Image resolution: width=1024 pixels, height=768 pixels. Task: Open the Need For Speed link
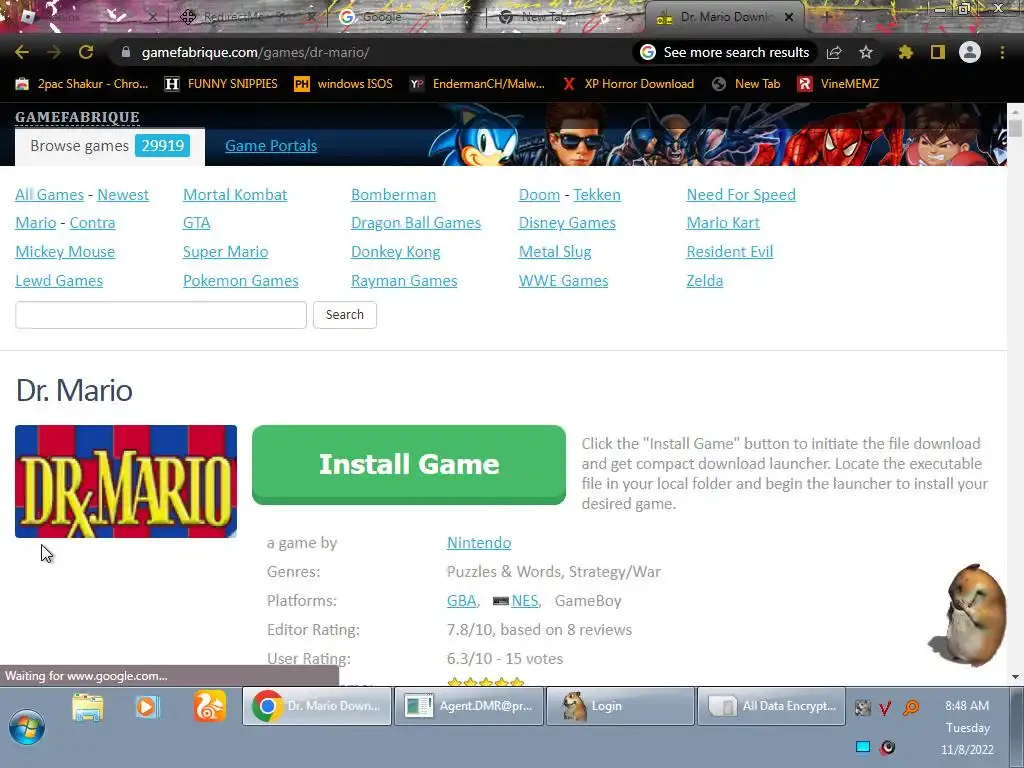pos(741,195)
